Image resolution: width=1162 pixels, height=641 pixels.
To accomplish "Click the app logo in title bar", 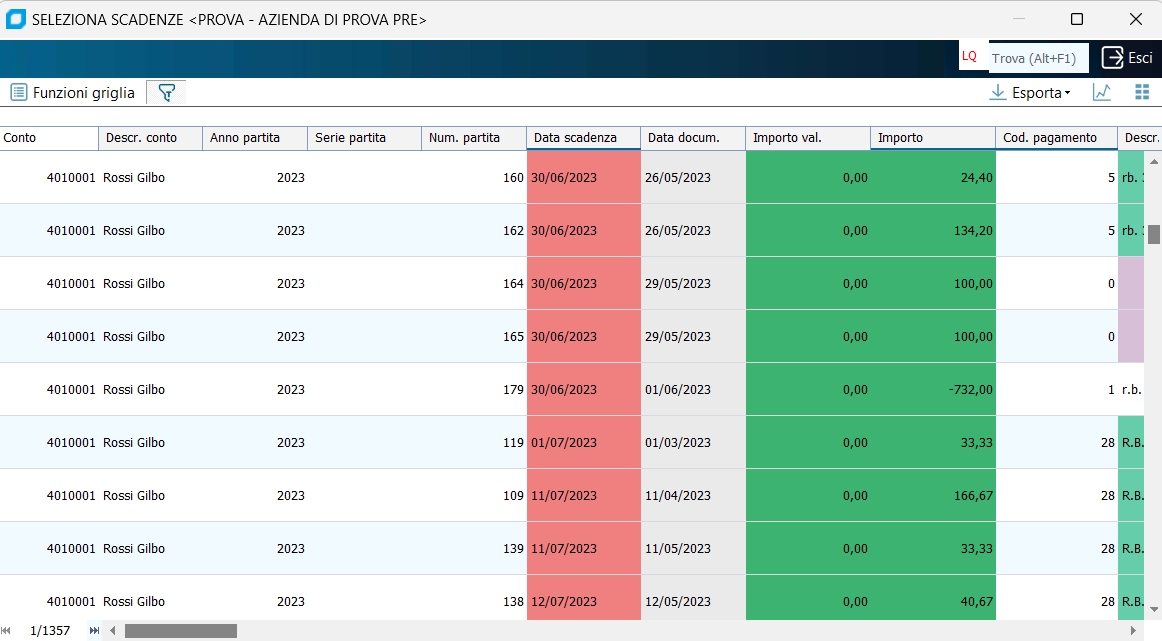I will [16, 19].
